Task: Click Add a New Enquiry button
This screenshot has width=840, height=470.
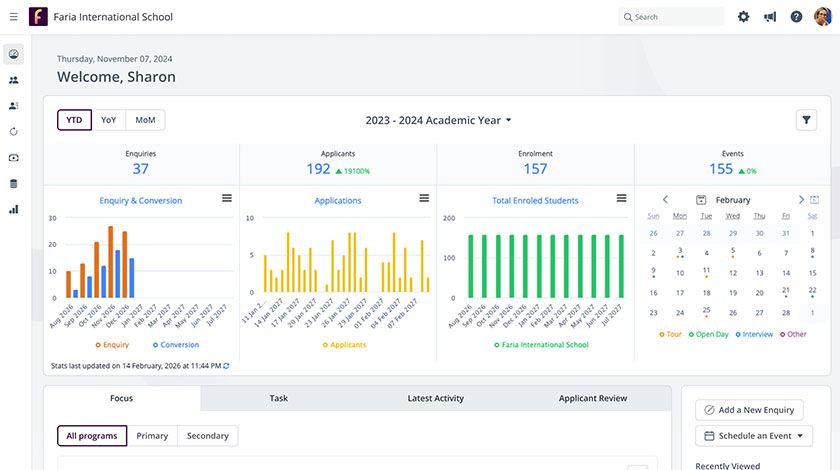Action: 749,410
